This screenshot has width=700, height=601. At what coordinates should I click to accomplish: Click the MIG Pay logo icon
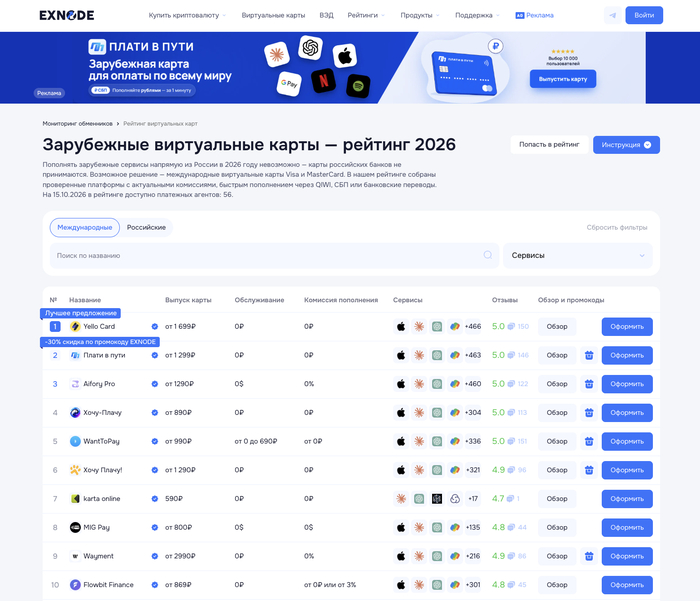click(75, 527)
